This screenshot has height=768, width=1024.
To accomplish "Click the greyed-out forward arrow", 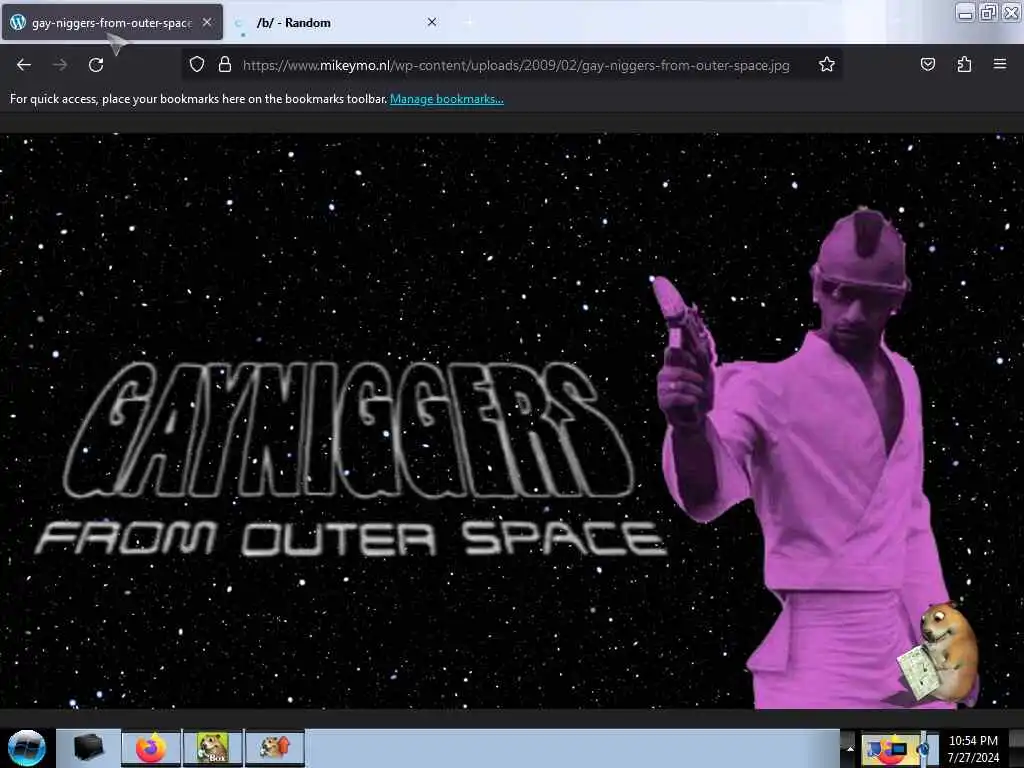I will coord(60,65).
